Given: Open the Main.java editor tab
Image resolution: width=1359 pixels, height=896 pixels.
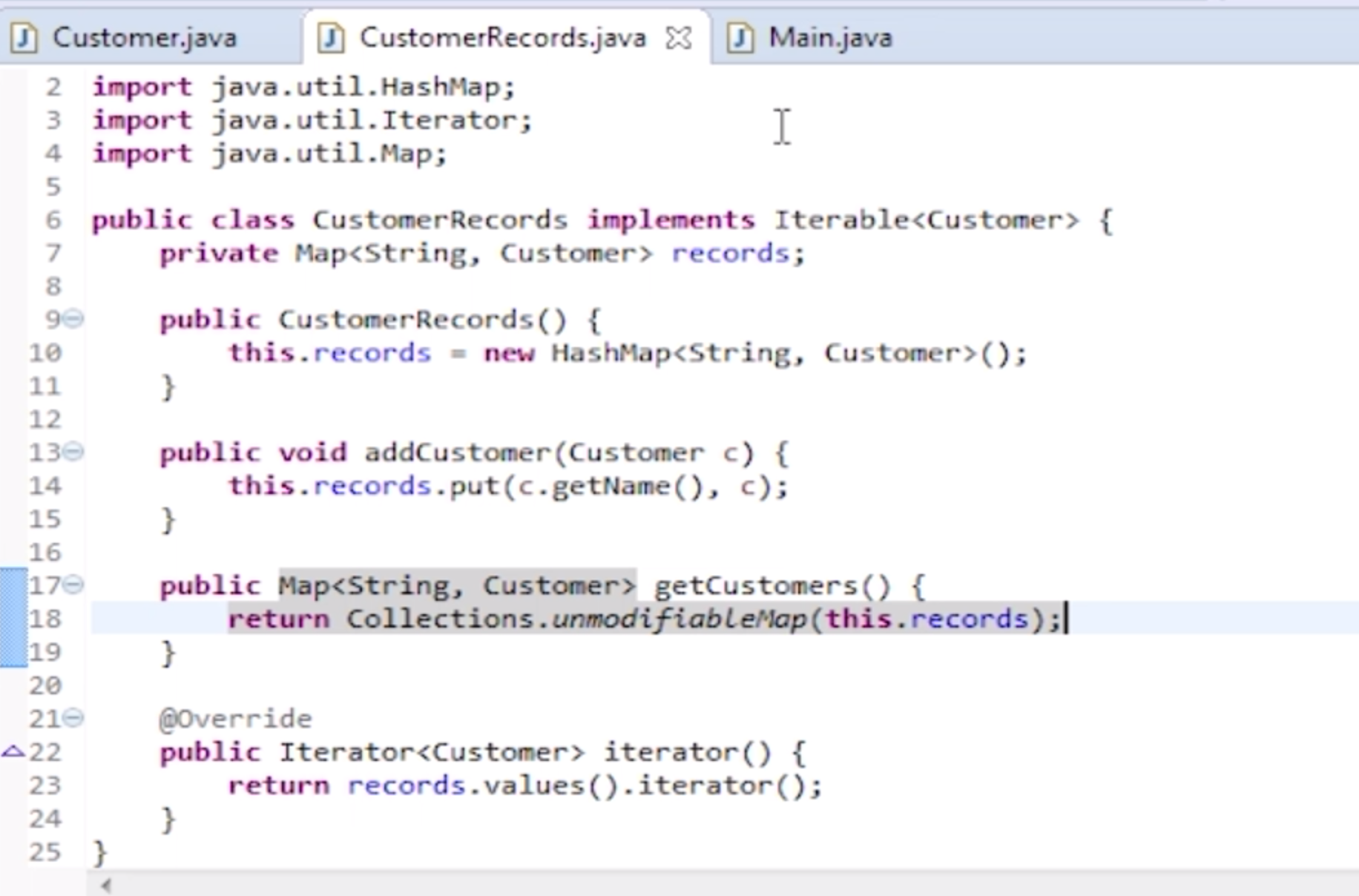Looking at the screenshot, I should pos(829,37).
